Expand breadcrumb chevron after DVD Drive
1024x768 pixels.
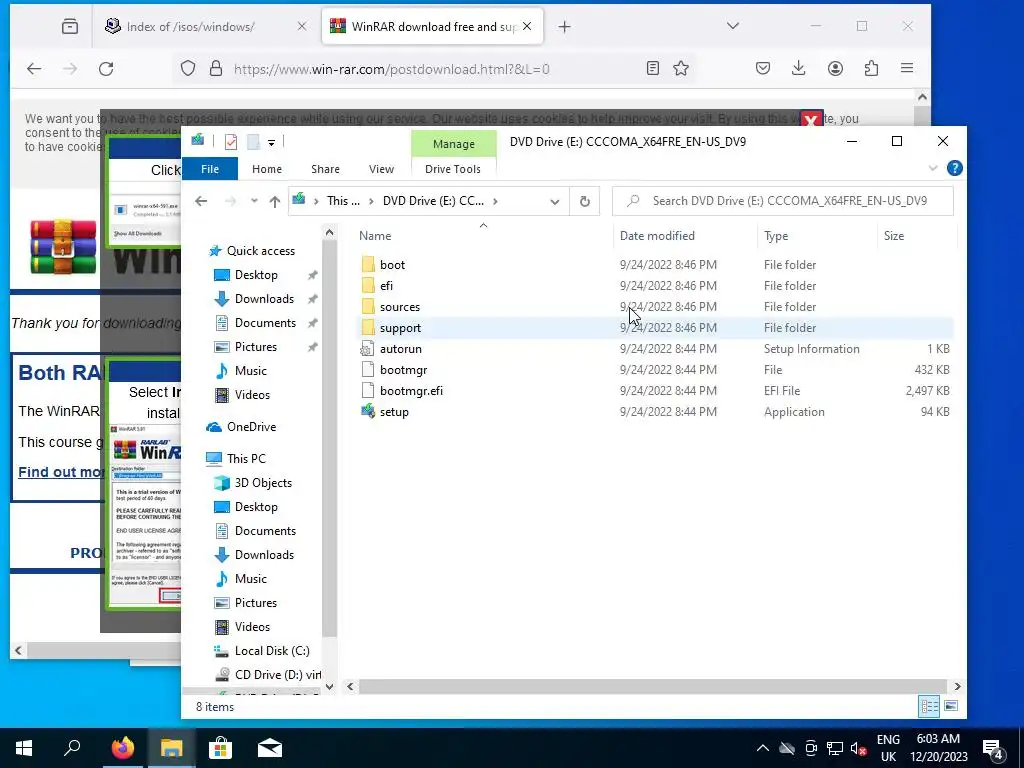tap(496, 201)
